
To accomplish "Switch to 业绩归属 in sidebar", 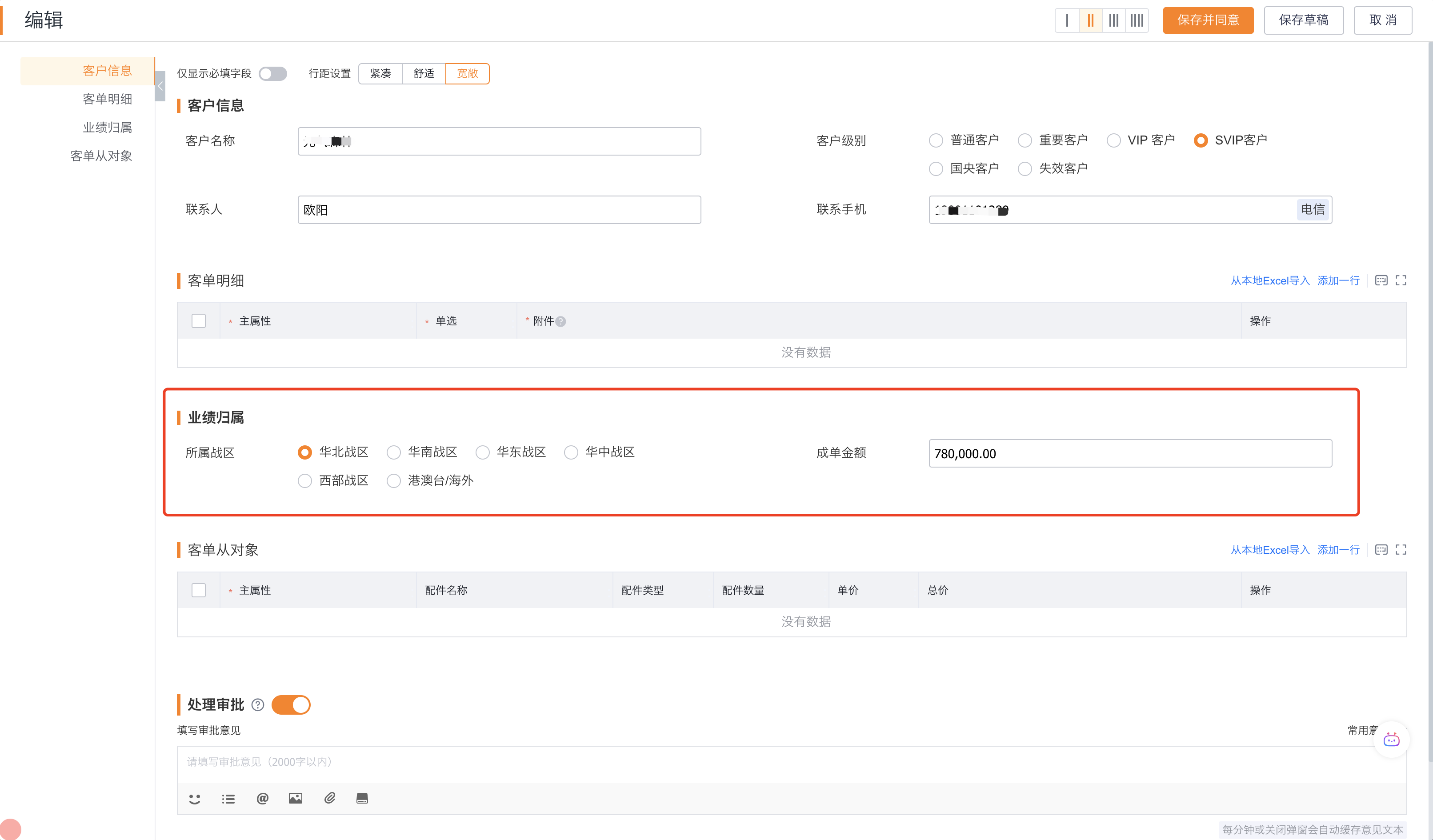I will click(x=107, y=128).
